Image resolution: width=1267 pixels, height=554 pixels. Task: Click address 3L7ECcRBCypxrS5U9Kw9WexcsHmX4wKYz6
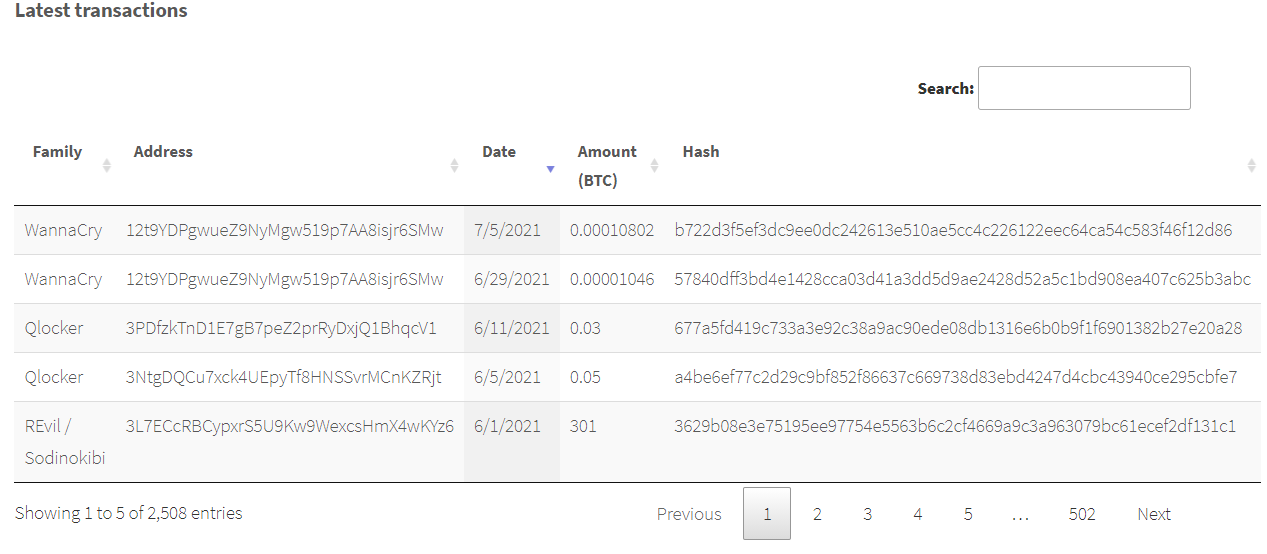290,426
